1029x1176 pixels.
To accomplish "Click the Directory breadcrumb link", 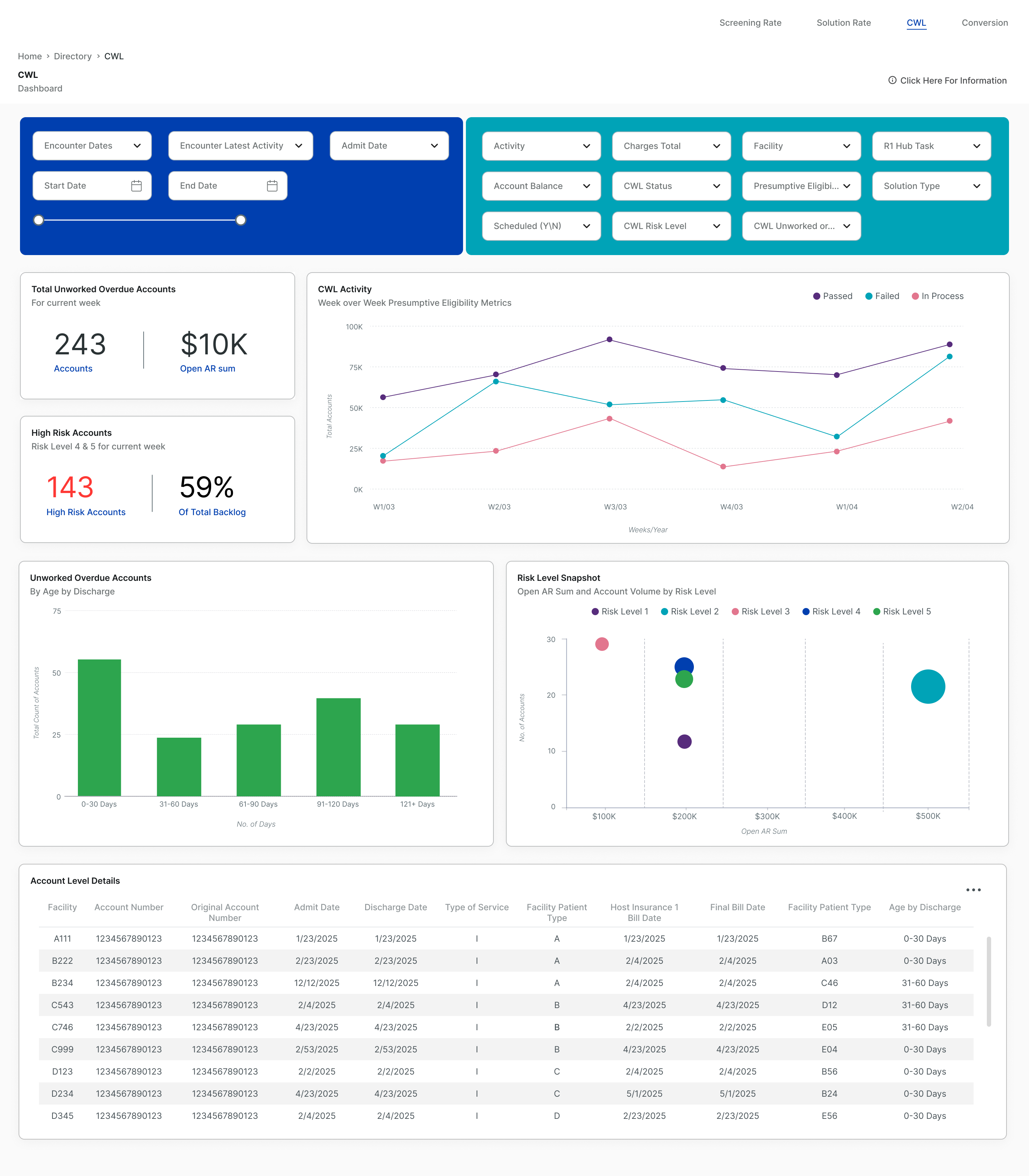I will tap(72, 56).
